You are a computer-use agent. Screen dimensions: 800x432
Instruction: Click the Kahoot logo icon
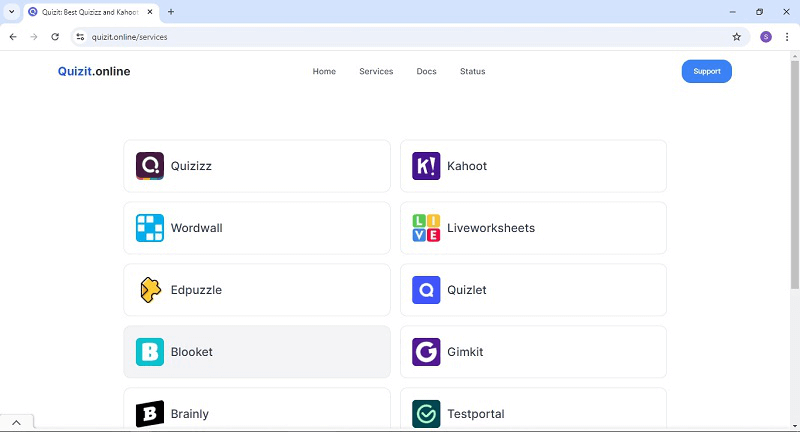coord(426,166)
